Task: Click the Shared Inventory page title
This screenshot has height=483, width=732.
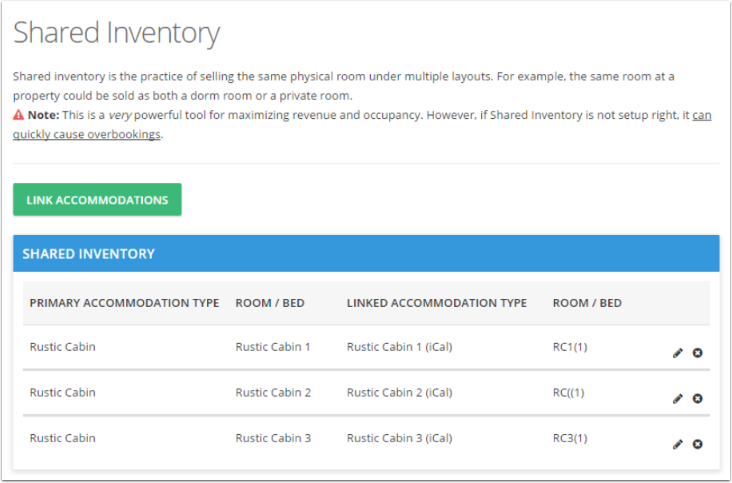Action: (116, 33)
